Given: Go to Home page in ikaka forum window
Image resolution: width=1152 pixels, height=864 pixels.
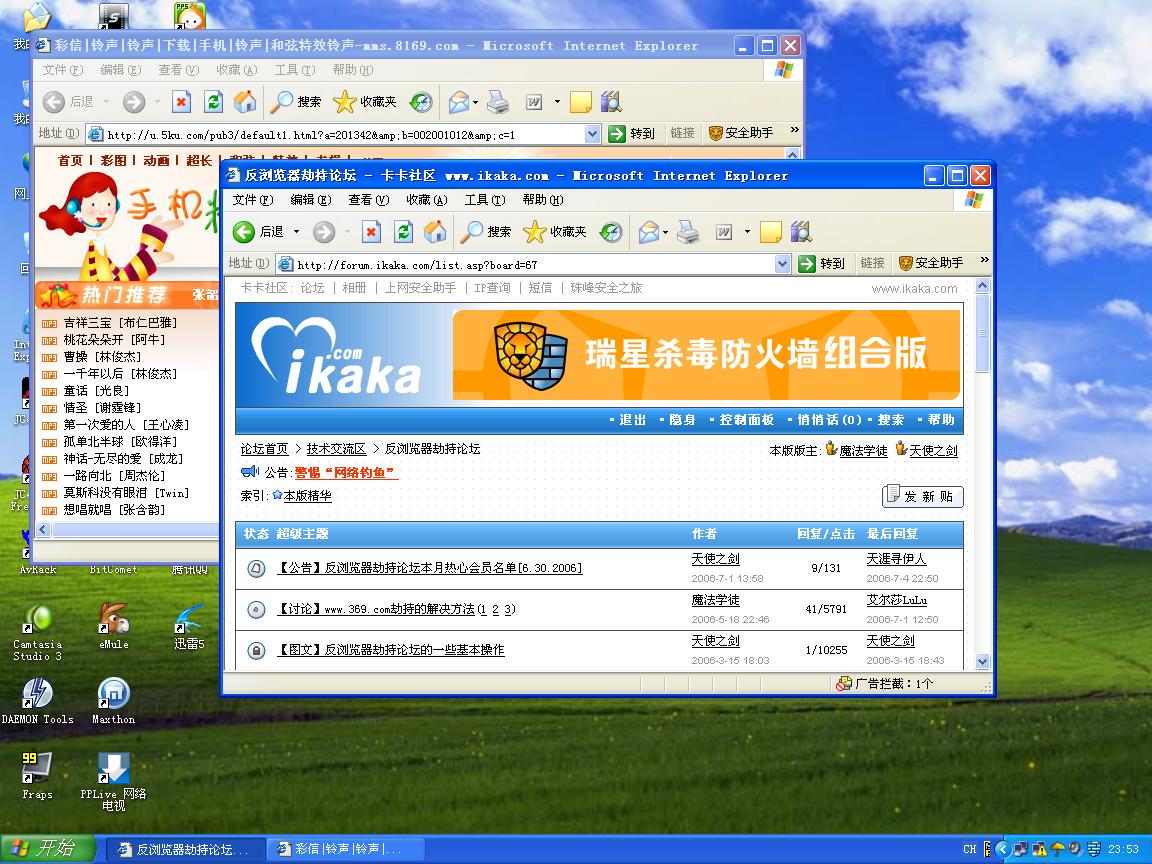Looking at the screenshot, I should point(435,232).
